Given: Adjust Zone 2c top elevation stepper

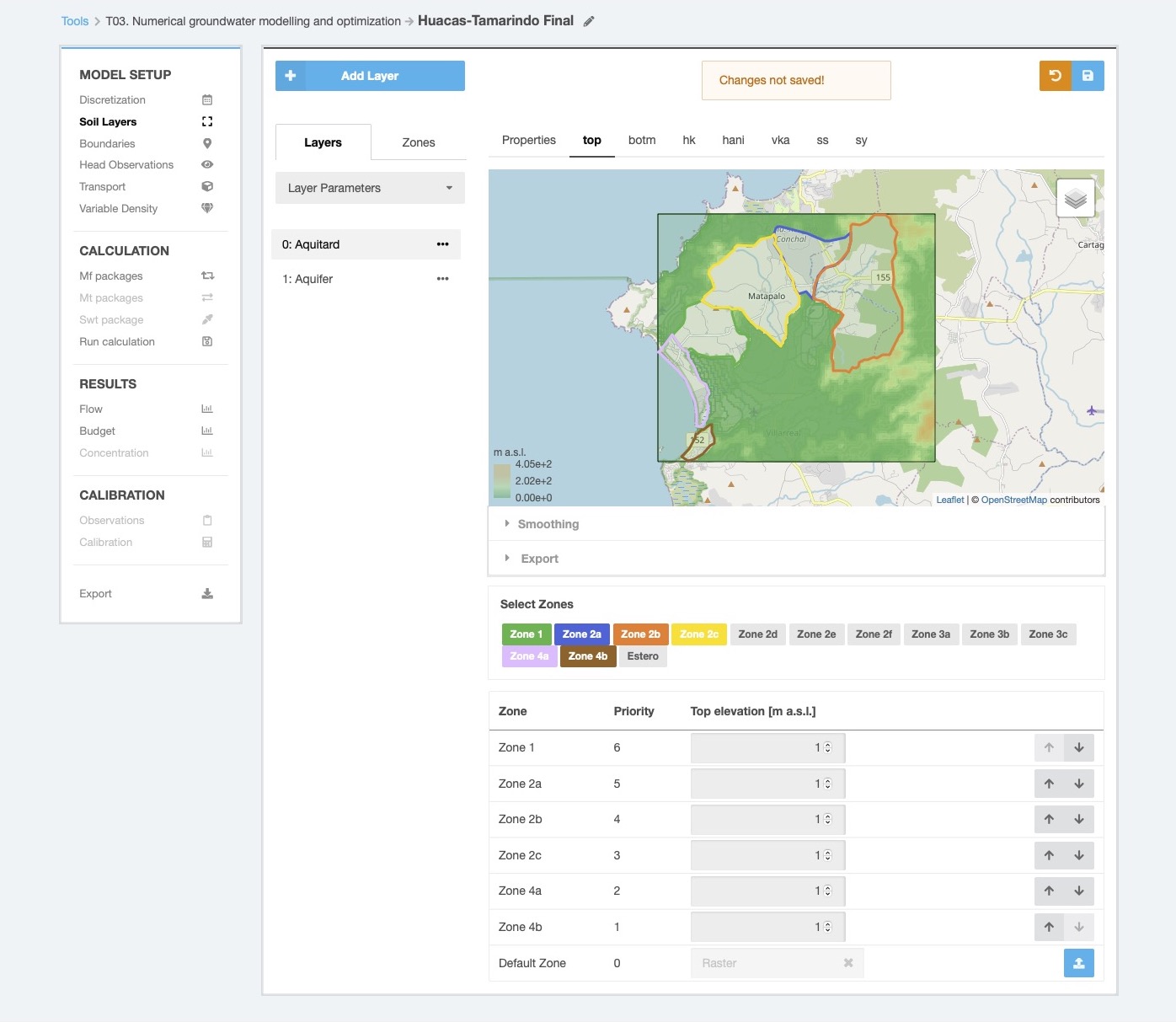Looking at the screenshot, I should [x=827, y=855].
